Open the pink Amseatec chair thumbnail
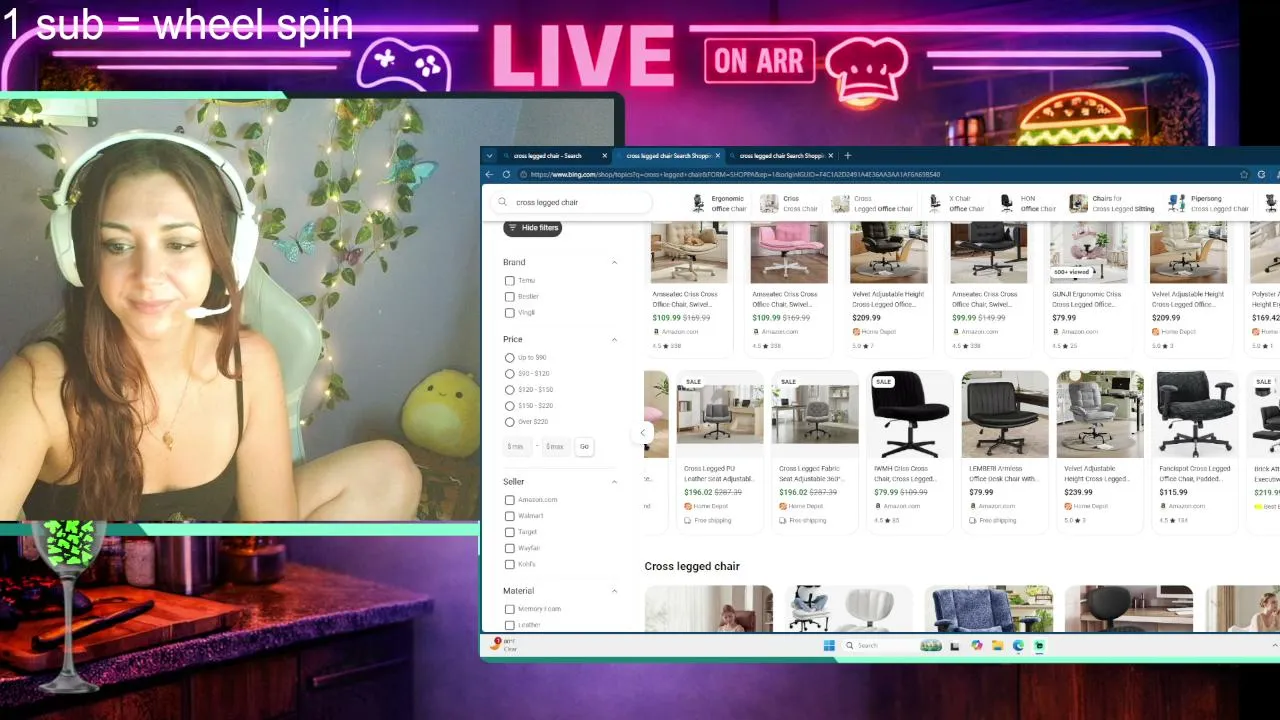Viewport: 1280px width, 720px height. 789,253
